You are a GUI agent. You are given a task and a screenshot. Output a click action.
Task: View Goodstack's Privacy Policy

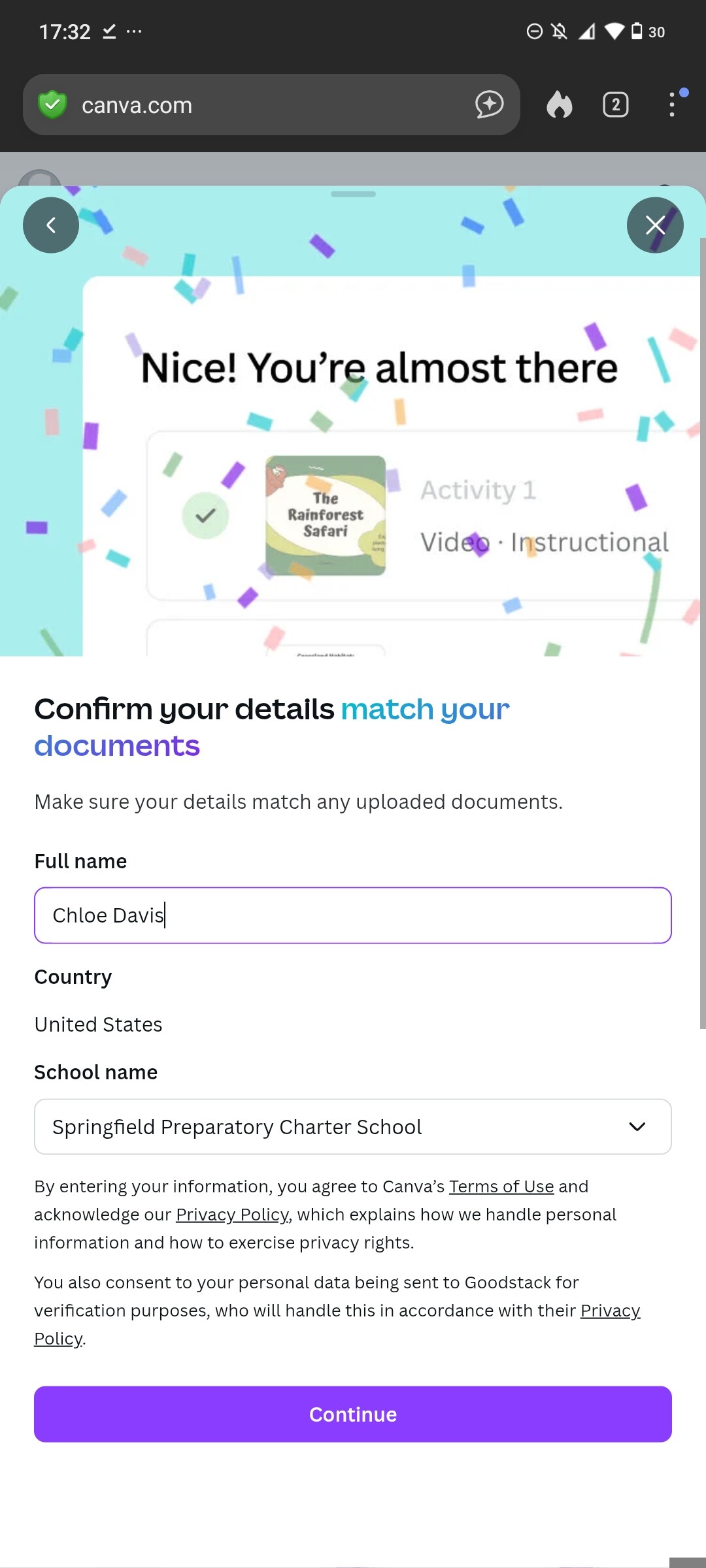610,1310
